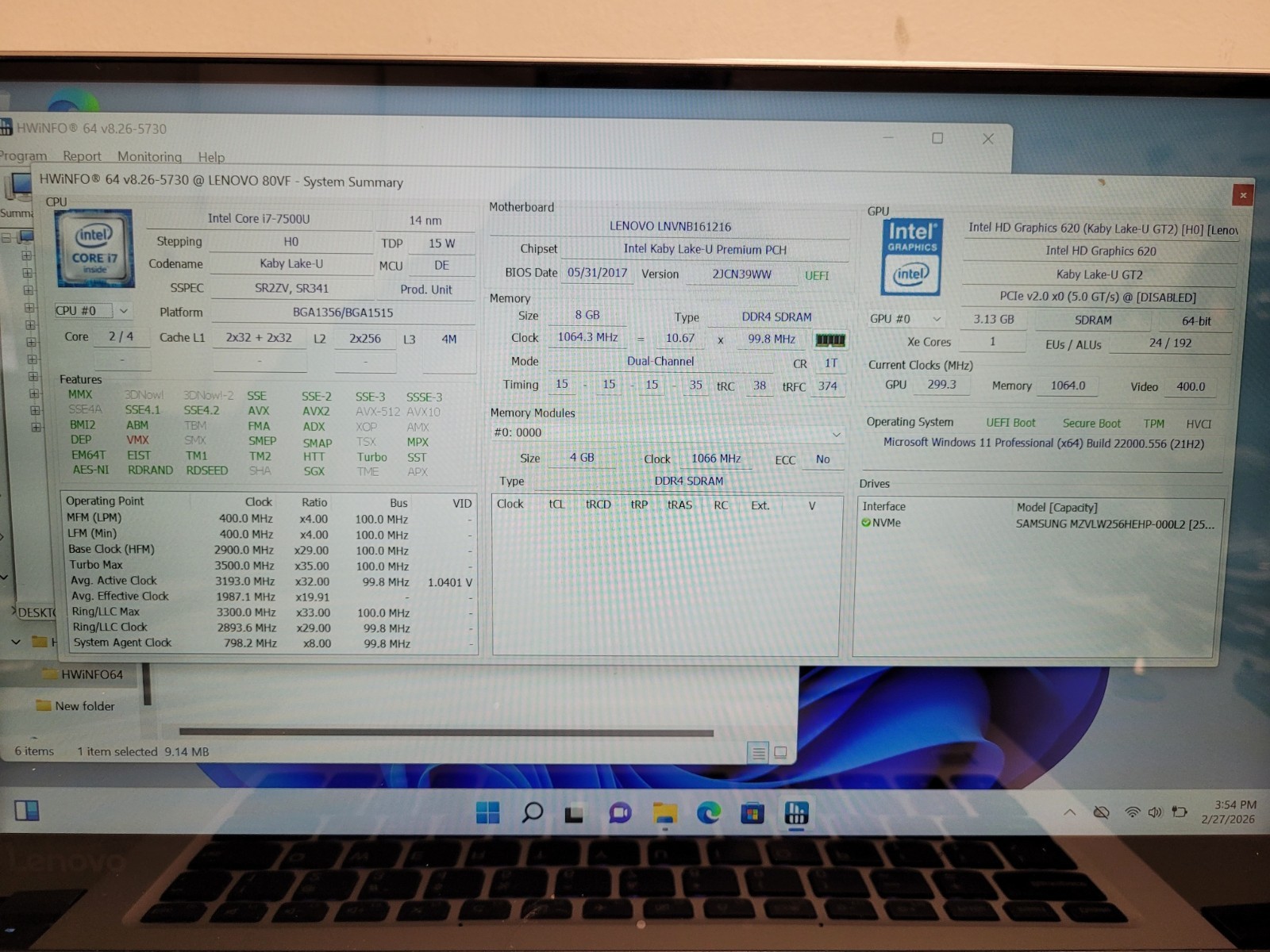Select the Turbo Max operating point row

pyautogui.click(x=270, y=566)
